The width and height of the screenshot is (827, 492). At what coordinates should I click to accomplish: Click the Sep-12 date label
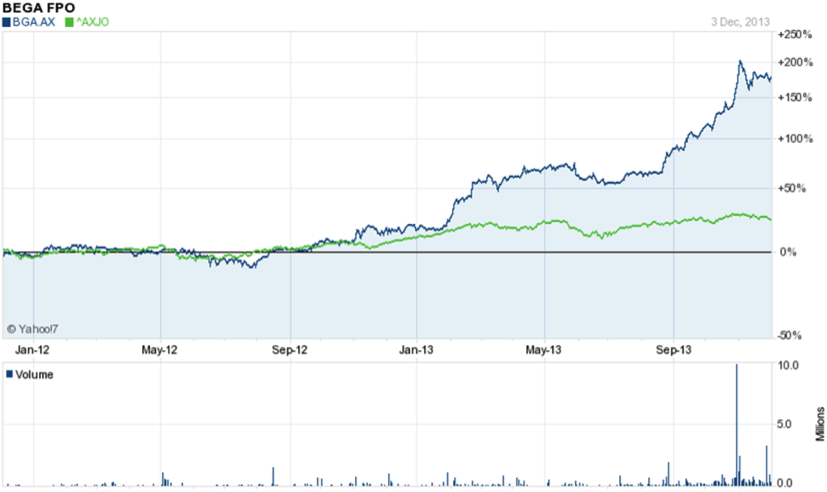coord(290,350)
